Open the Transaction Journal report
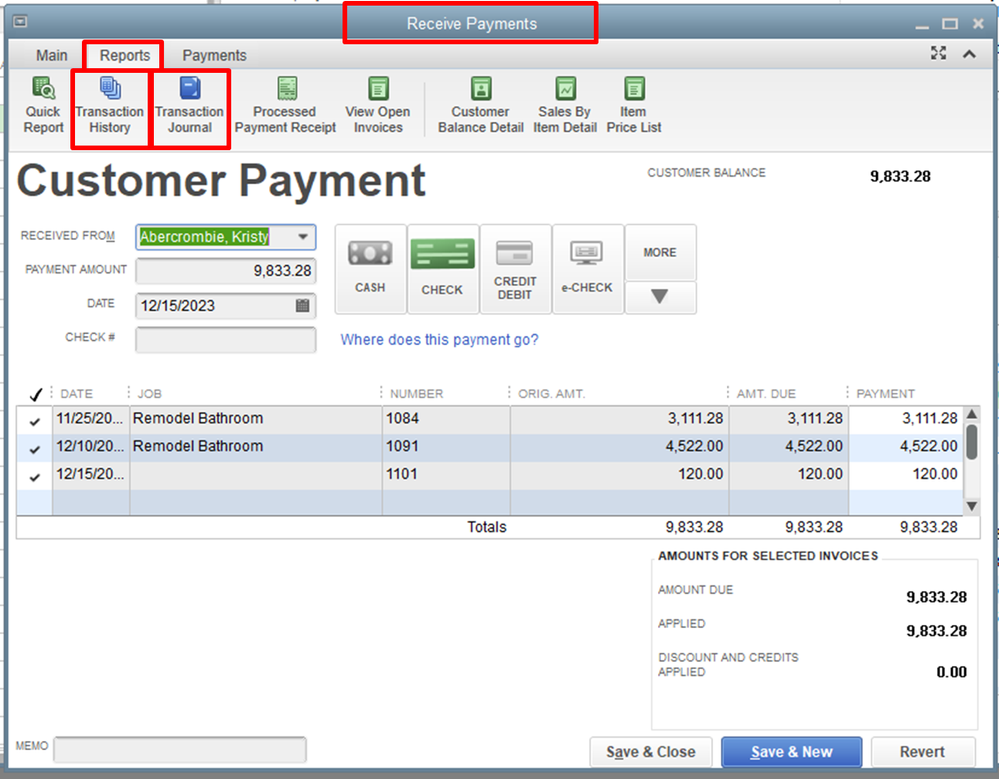Image resolution: width=999 pixels, height=779 pixels. 190,103
